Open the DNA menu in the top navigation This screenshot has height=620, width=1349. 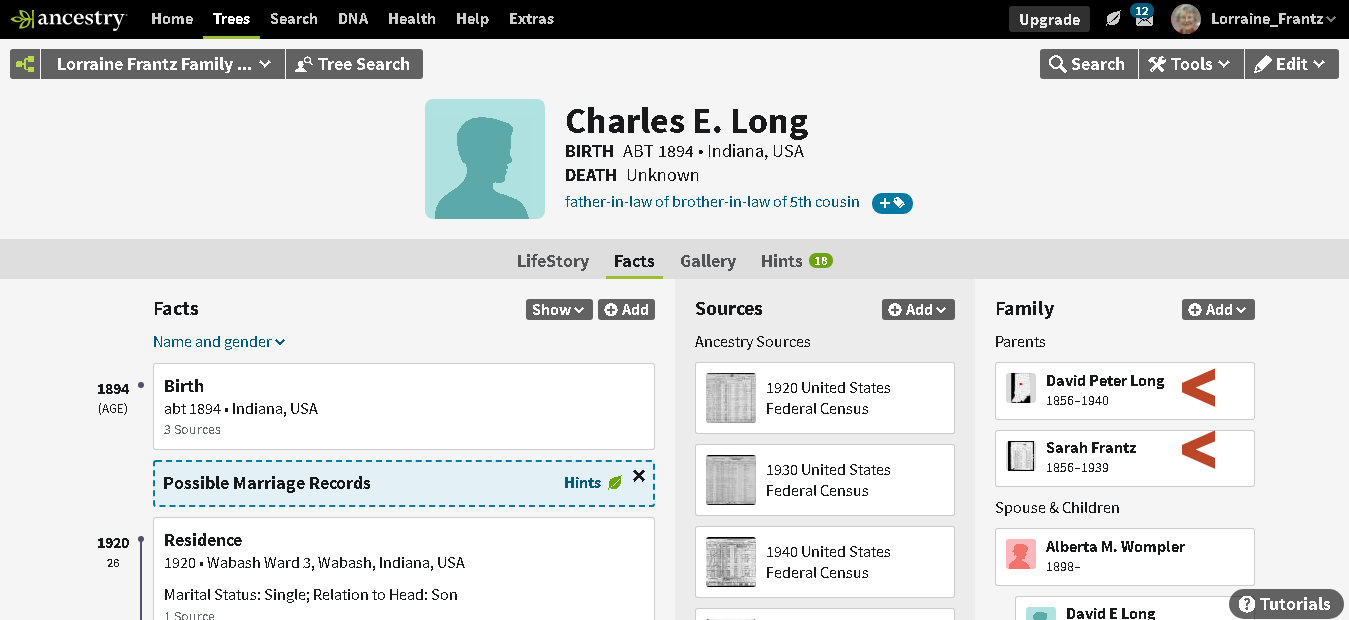352,19
